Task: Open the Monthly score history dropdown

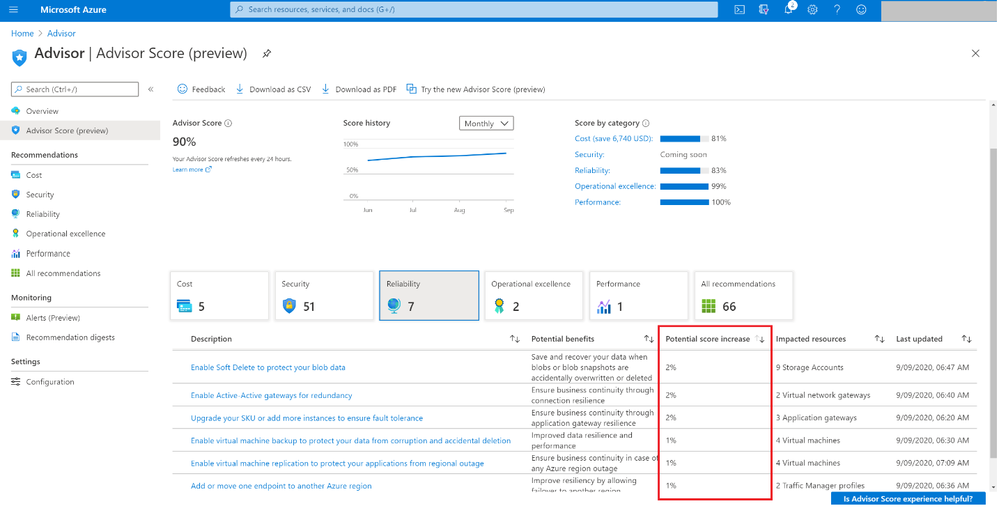Action: pyautogui.click(x=486, y=124)
